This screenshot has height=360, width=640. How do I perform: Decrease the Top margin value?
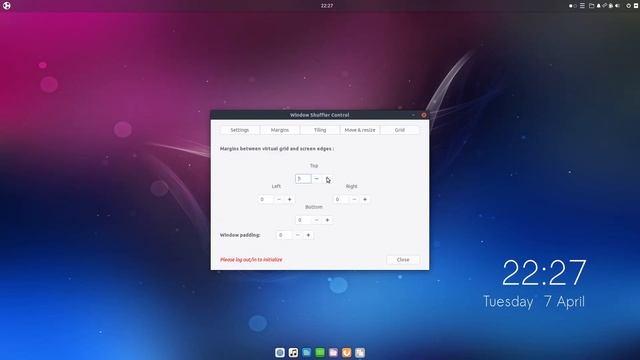(x=316, y=179)
